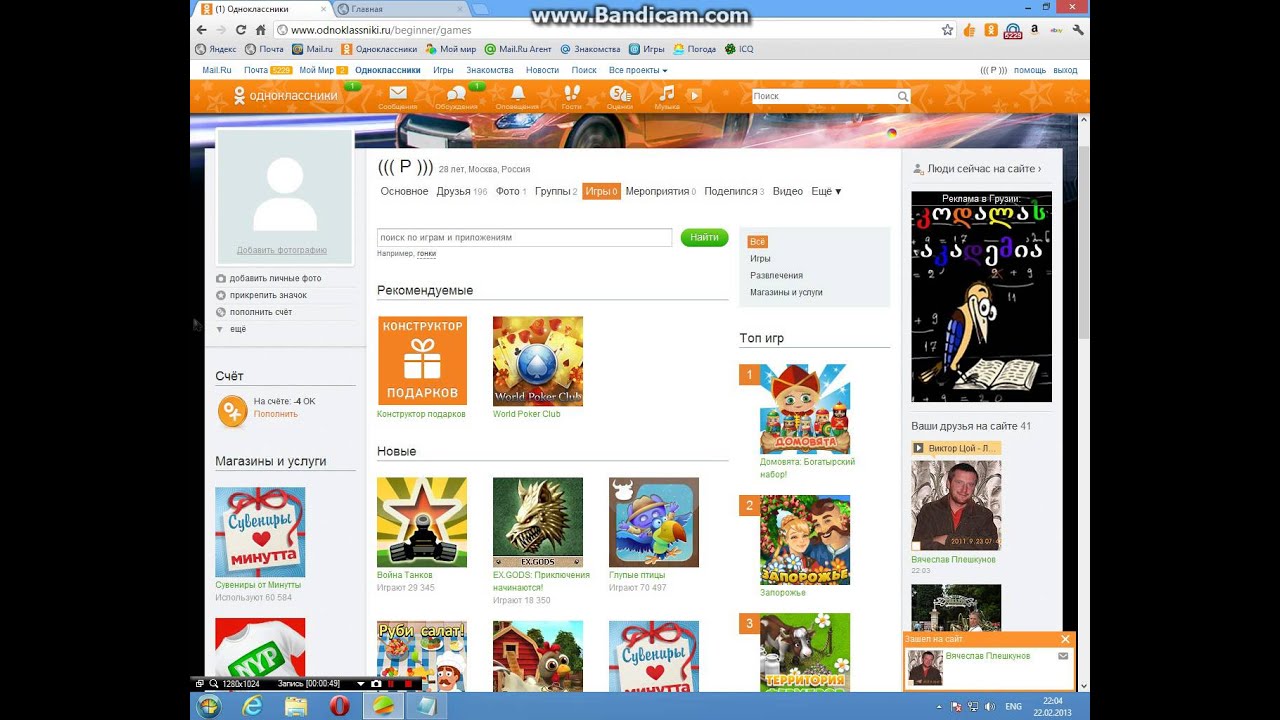Click the volume icon in system tray
1280x720 pixels.
[x=989, y=706]
